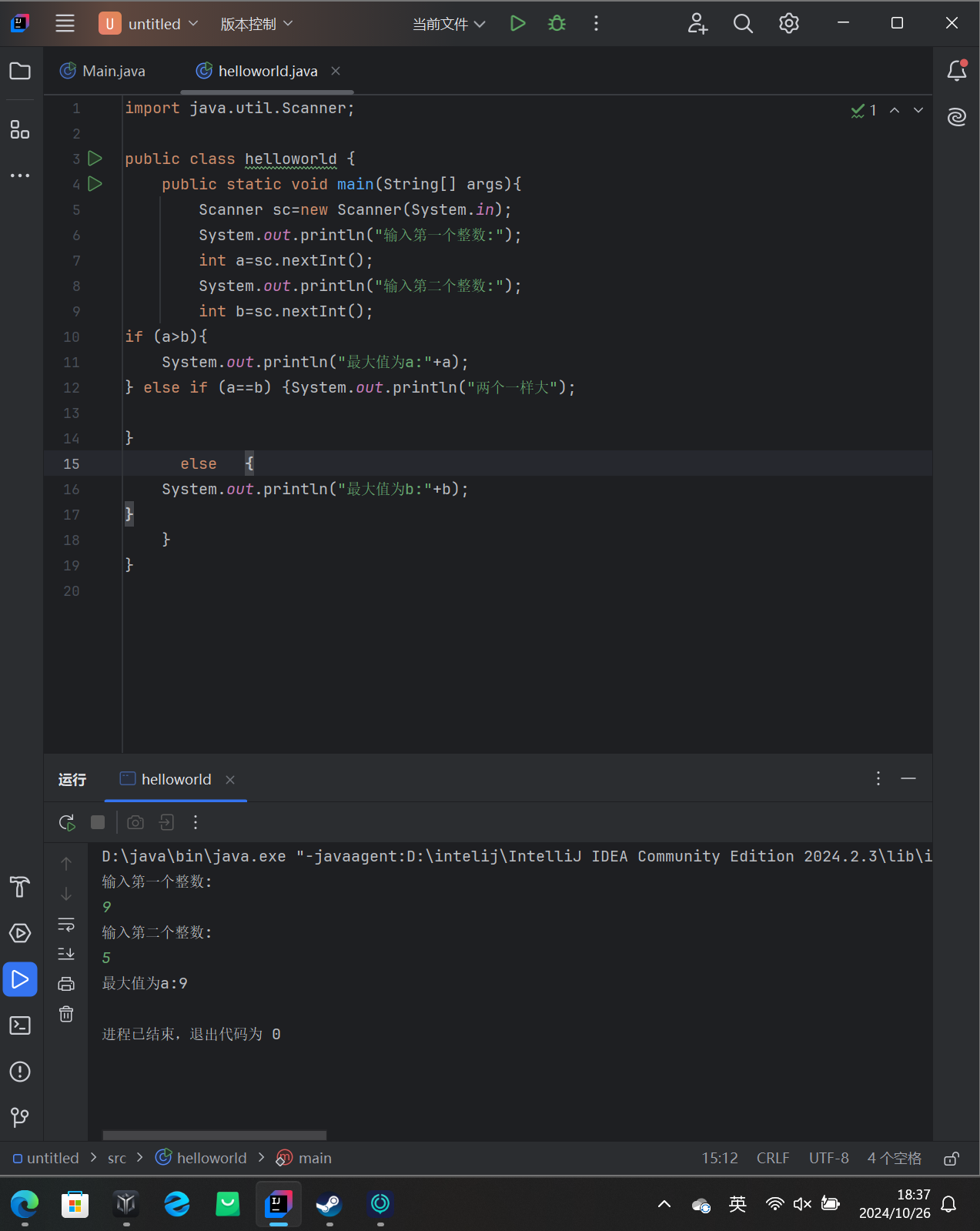
Task: Open the Run panel options menu
Action: tap(878, 778)
